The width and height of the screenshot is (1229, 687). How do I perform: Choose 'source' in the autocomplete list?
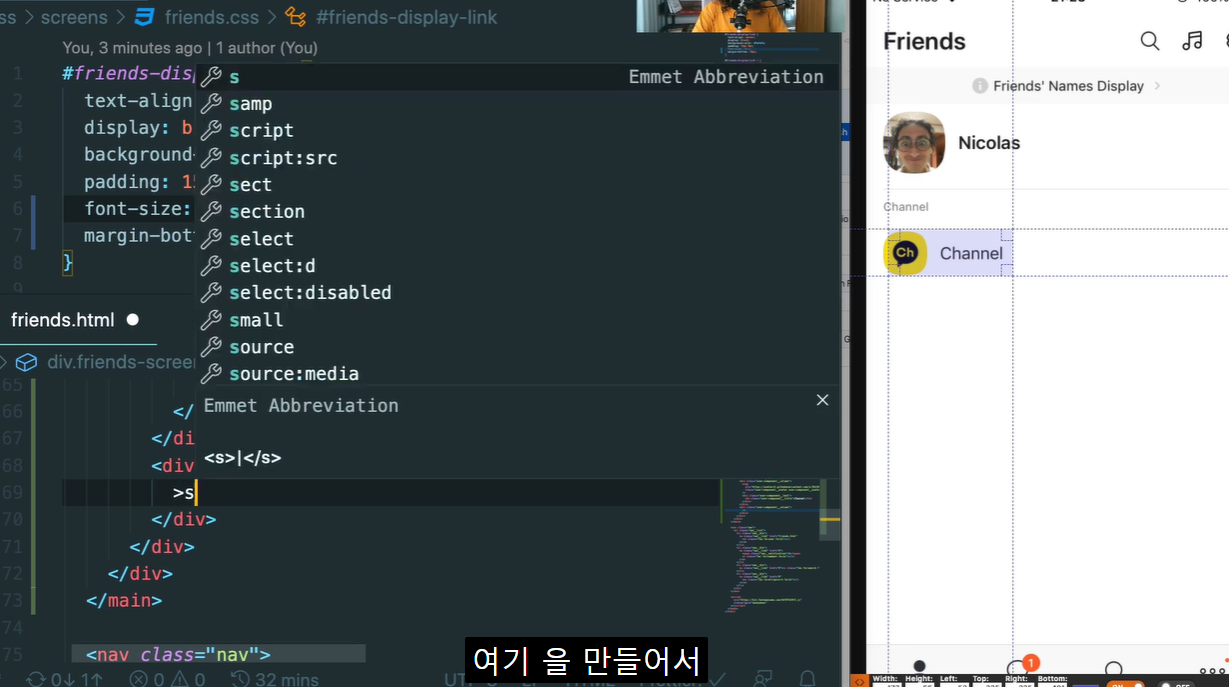click(517, 347)
